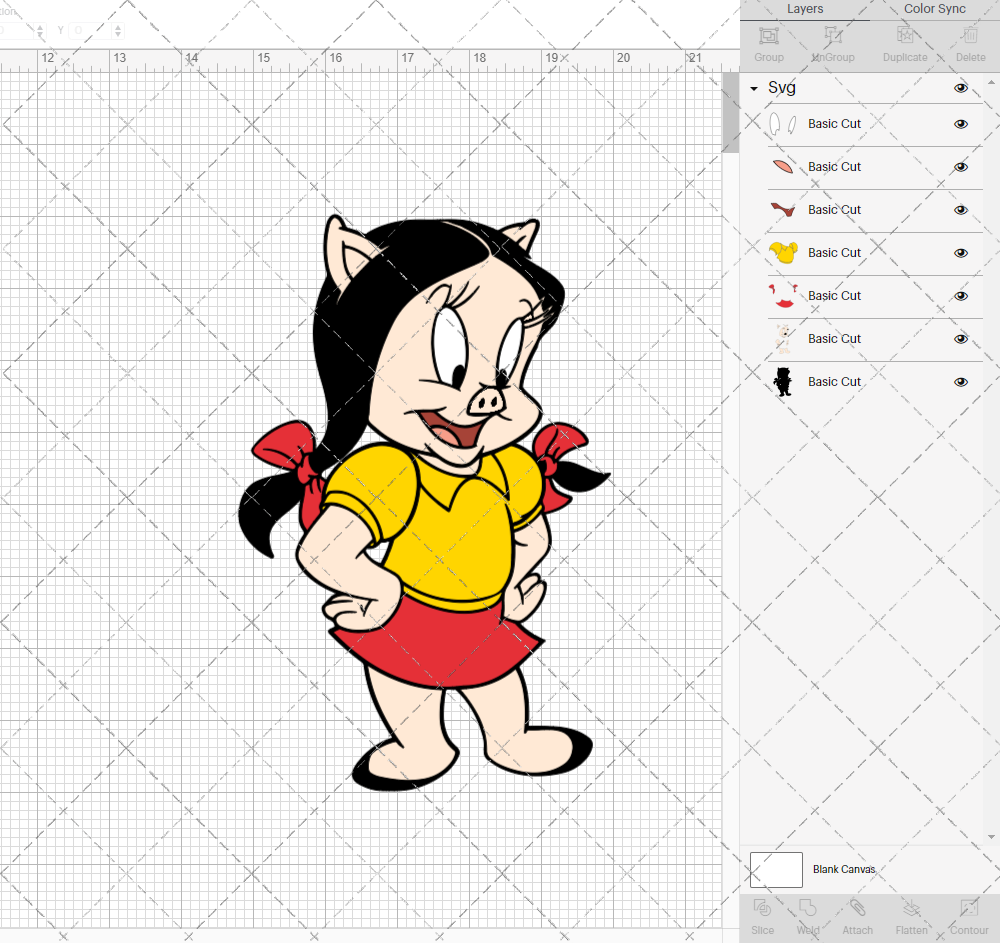Click the Group icon in the layers panel

tap(768, 35)
